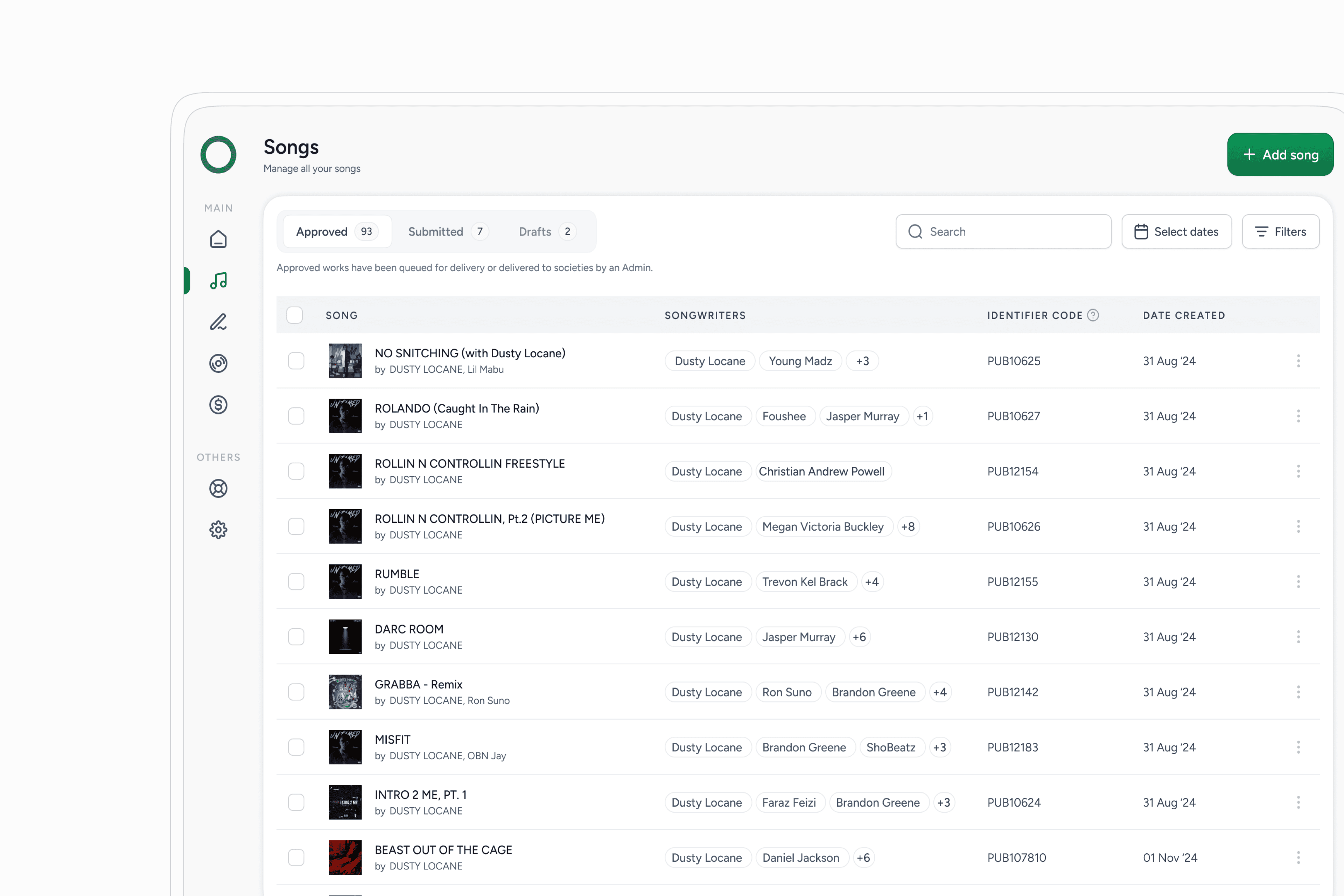Screen dimensions: 1344x896
Task: Expand +3 songwriters on MISFIT
Action: point(939,748)
